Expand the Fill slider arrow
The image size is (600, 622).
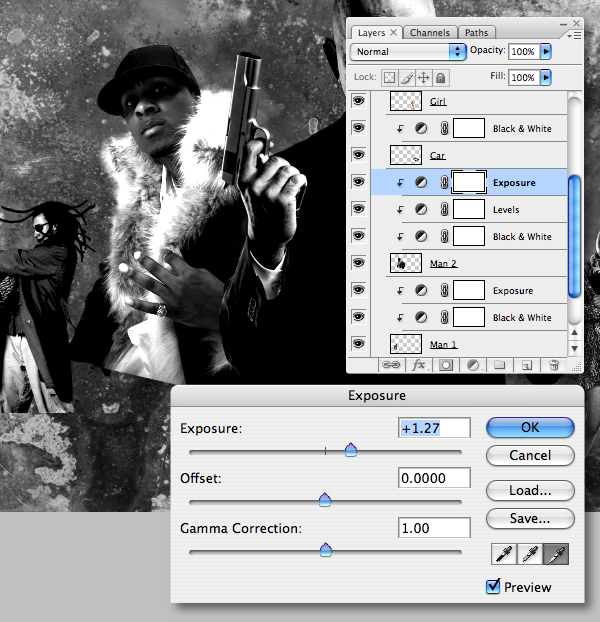546,77
